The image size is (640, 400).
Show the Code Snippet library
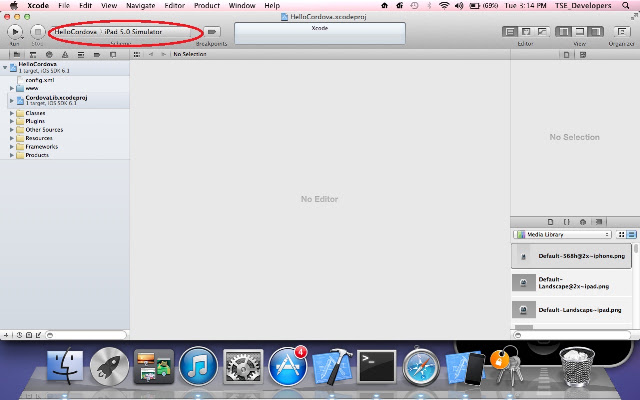click(567, 222)
